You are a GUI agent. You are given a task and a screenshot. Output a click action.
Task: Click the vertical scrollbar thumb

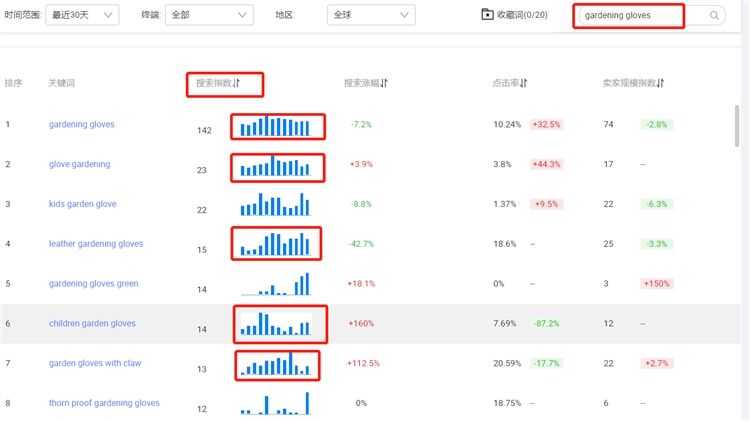point(737,126)
